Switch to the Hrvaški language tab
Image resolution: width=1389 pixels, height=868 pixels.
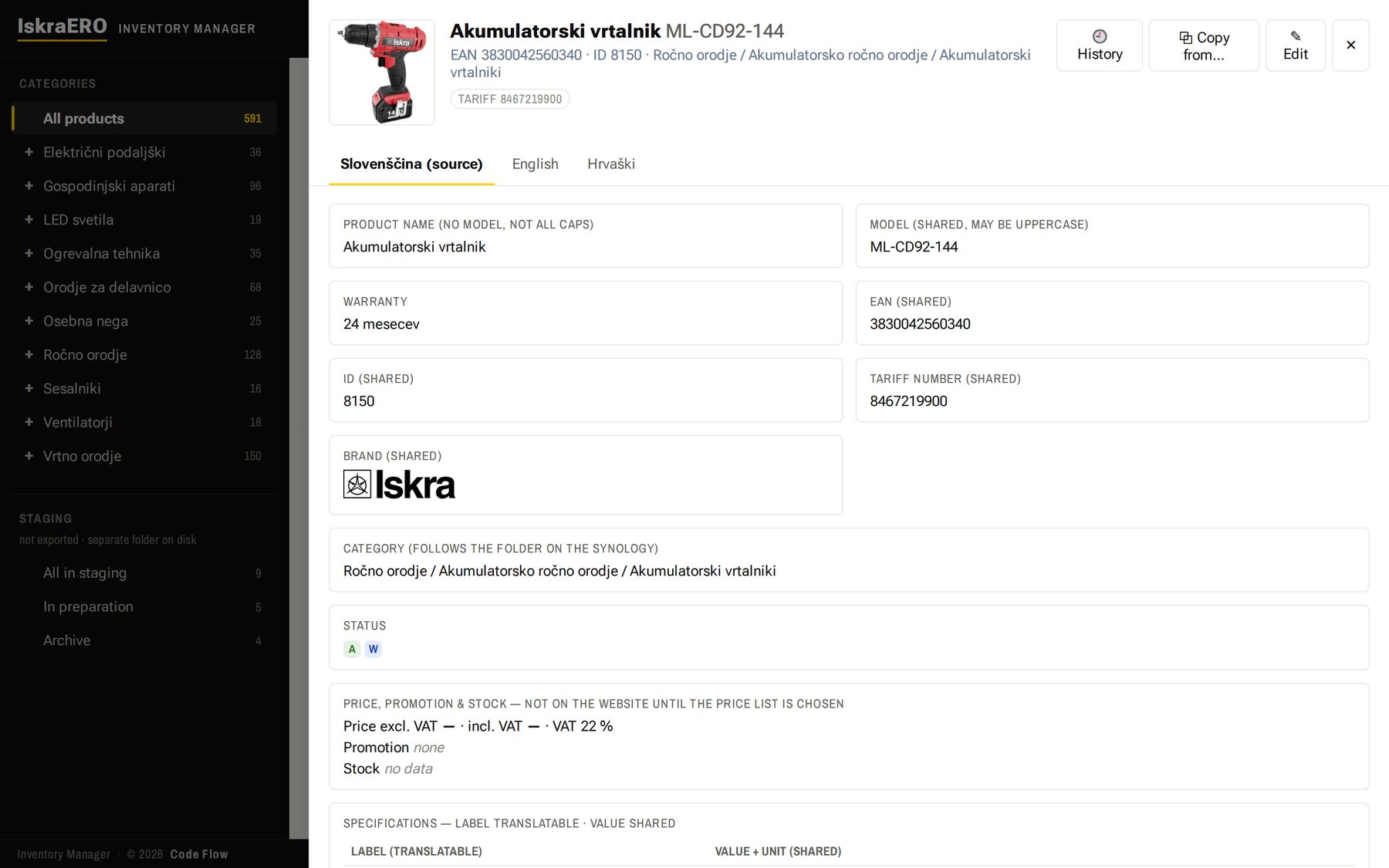(611, 164)
